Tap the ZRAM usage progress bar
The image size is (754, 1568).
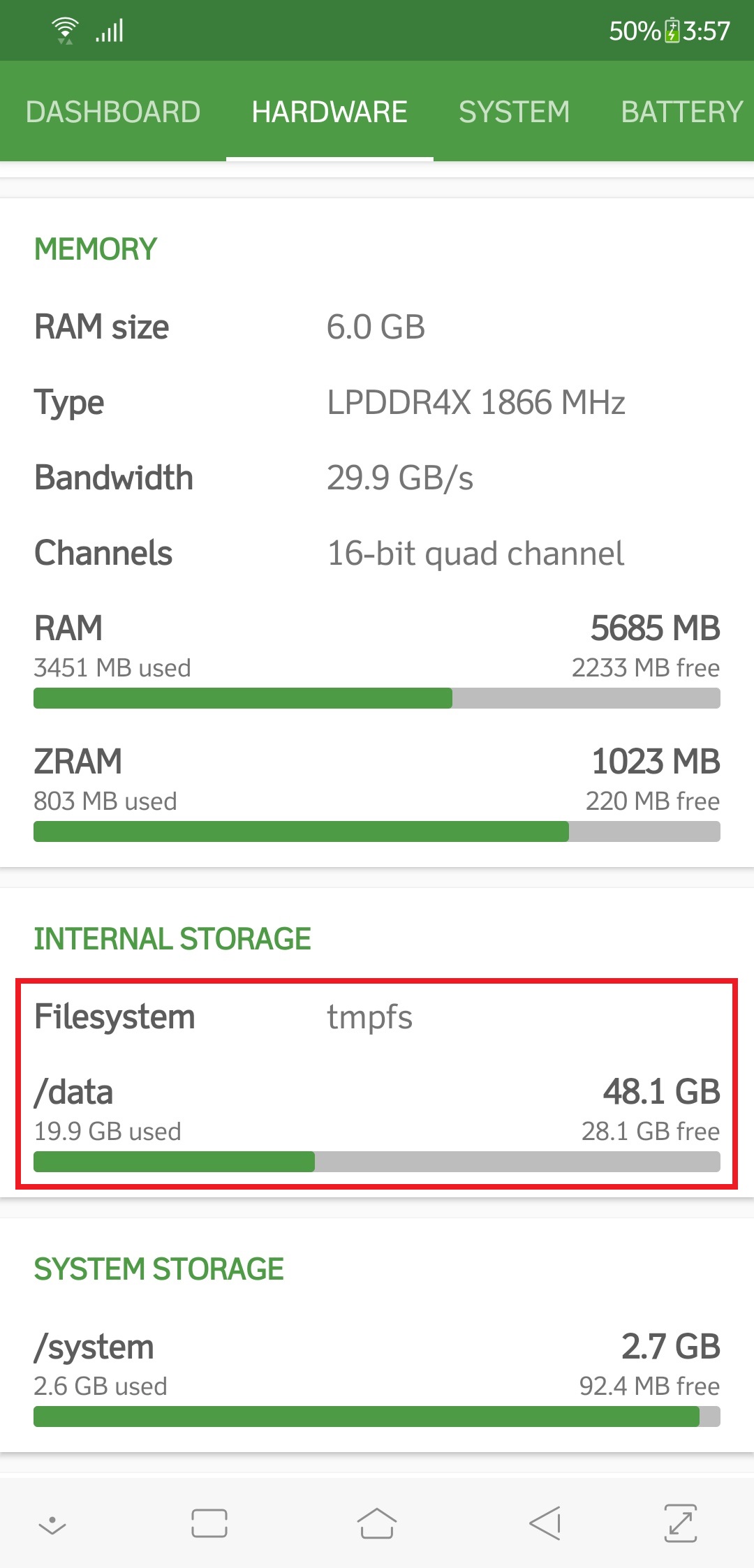click(x=377, y=831)
